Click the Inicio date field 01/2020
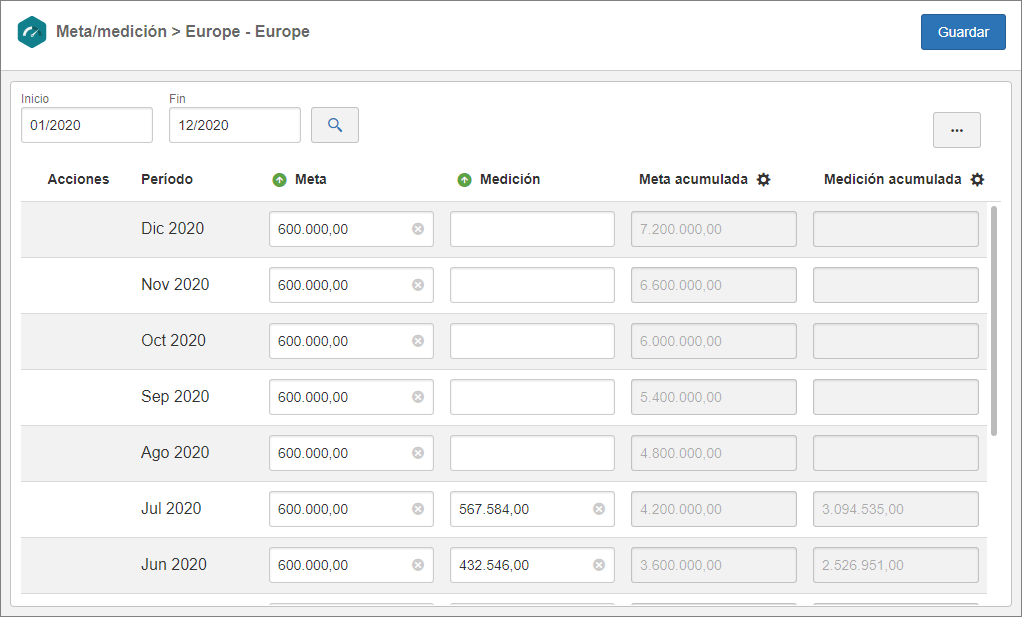Screen dimensions: 1022x617 click(87, 125)
